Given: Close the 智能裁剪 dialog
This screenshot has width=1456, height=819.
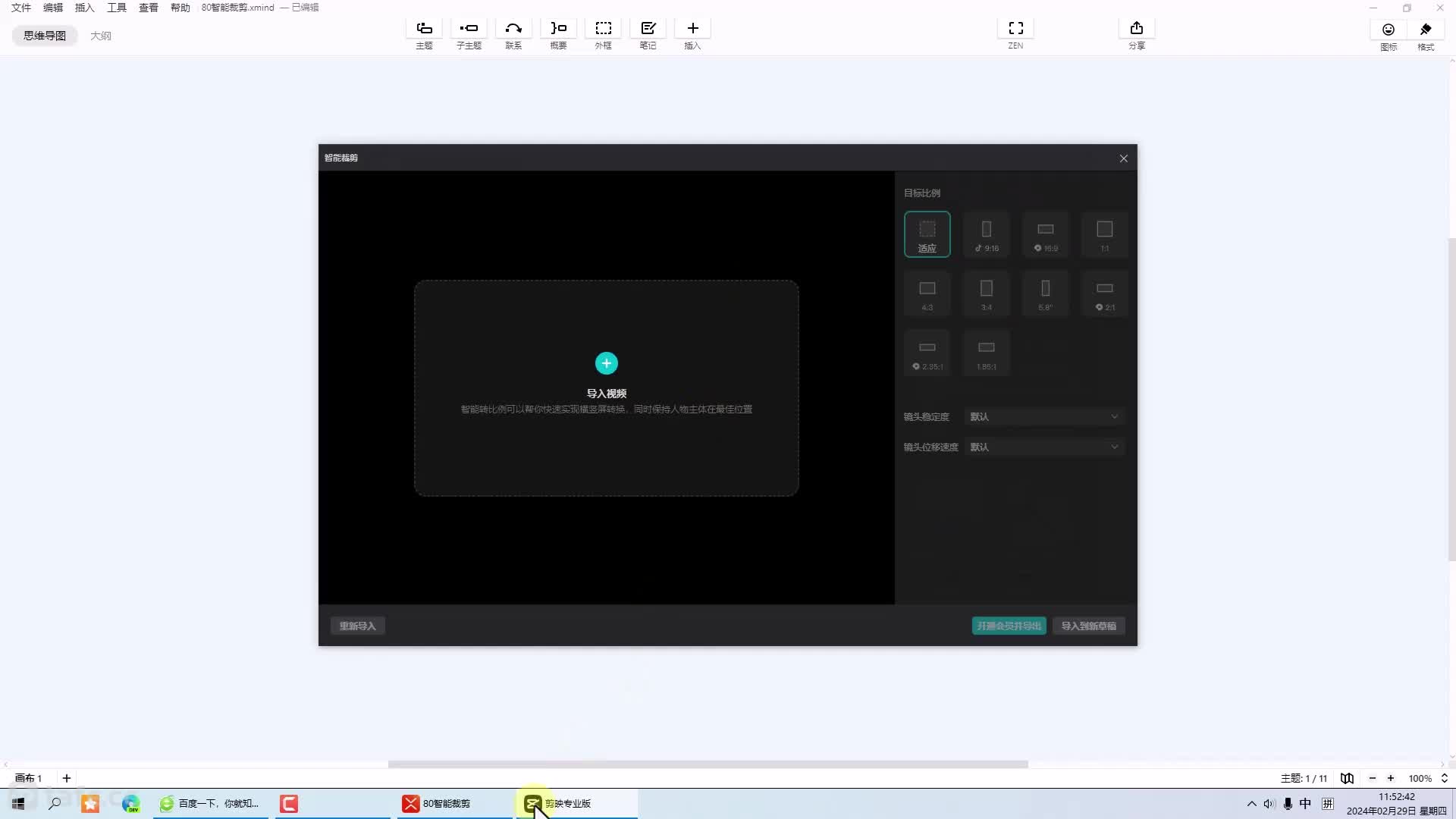Looking at the screenshot, I should (x=1123, y=158).
